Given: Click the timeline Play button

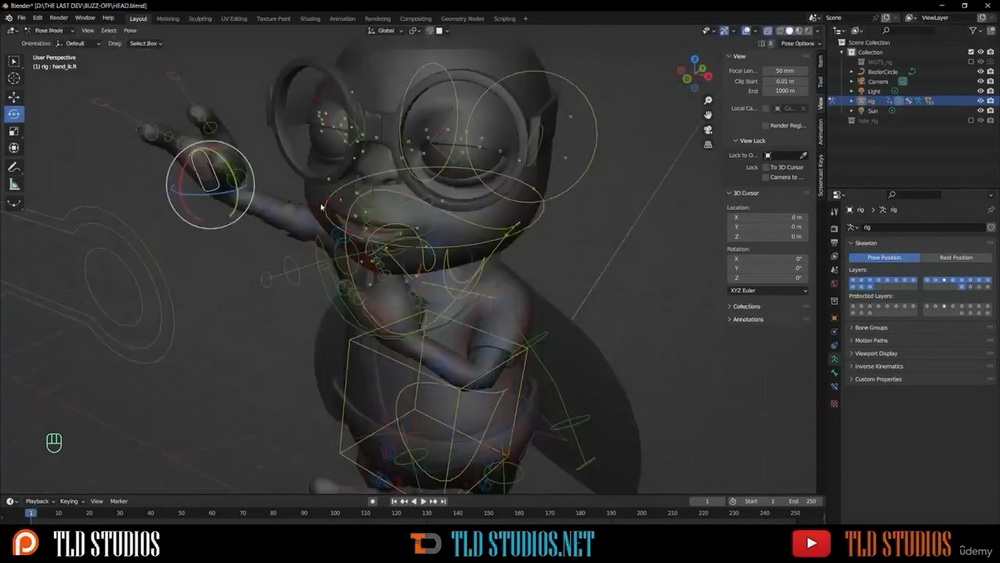Looking at the screenshot, I should point(423,502).
